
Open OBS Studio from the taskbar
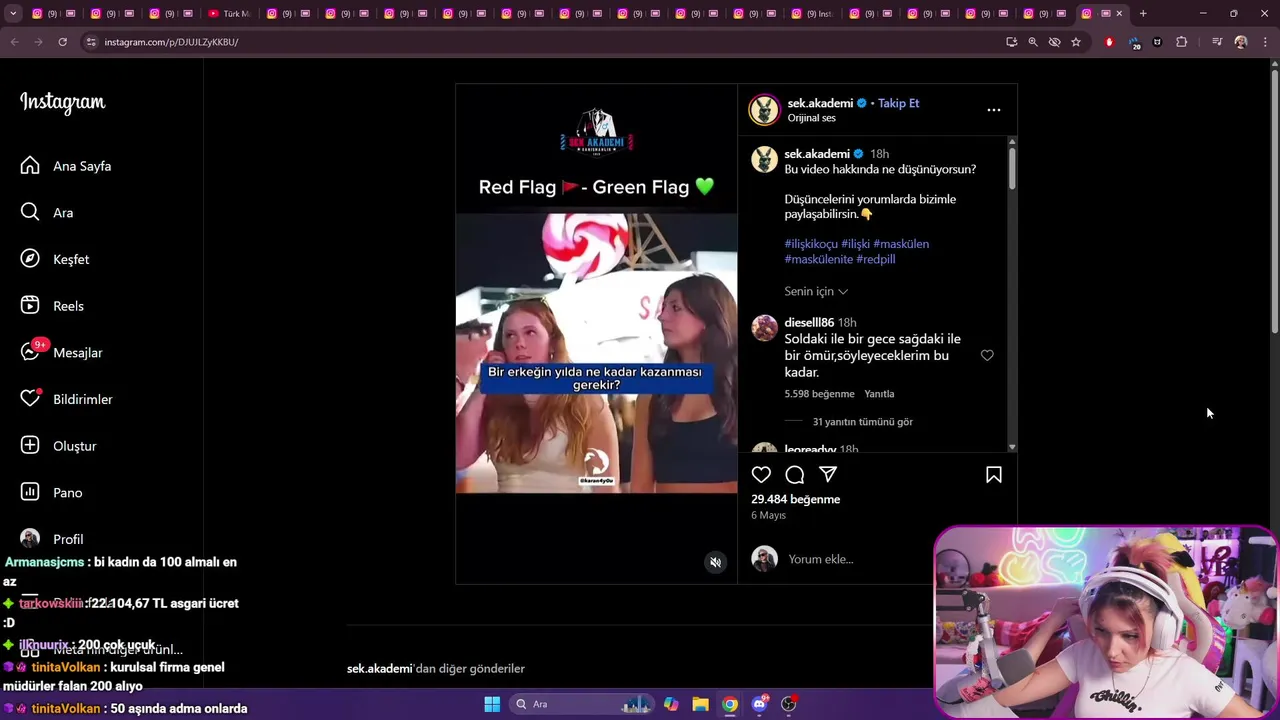(x=788, y=704)
